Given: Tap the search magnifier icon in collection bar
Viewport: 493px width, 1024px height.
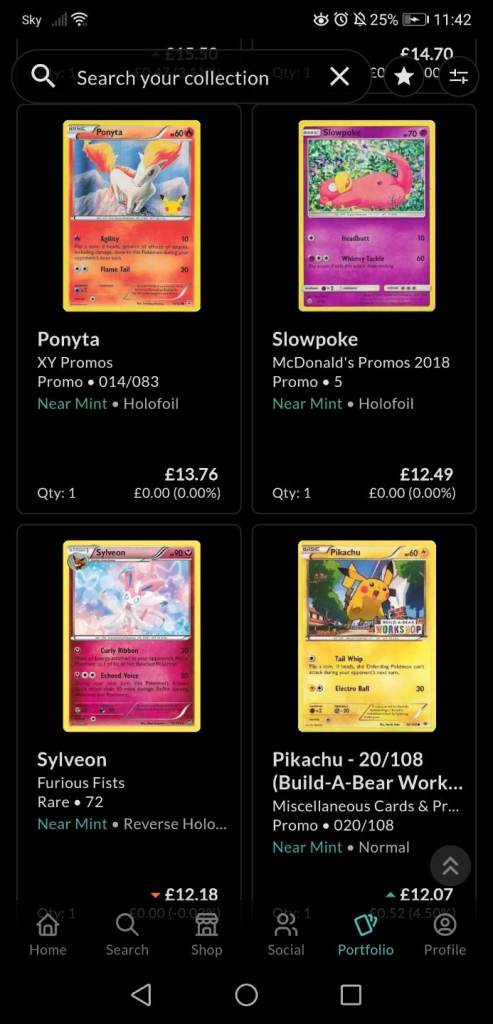Looking at the screenshot, I should [43, 77].
